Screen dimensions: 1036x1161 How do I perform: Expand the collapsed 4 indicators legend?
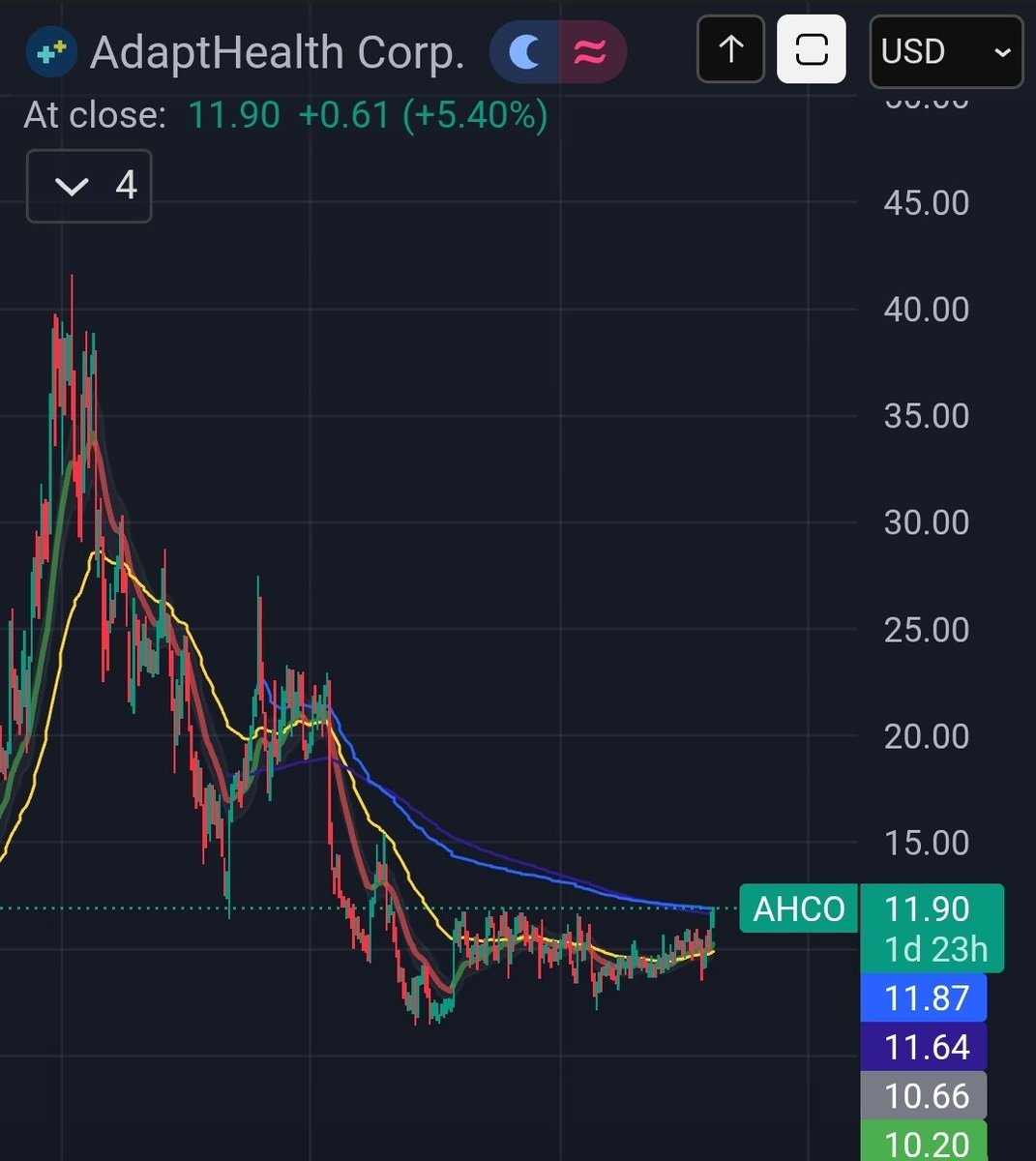click(89, 186)
